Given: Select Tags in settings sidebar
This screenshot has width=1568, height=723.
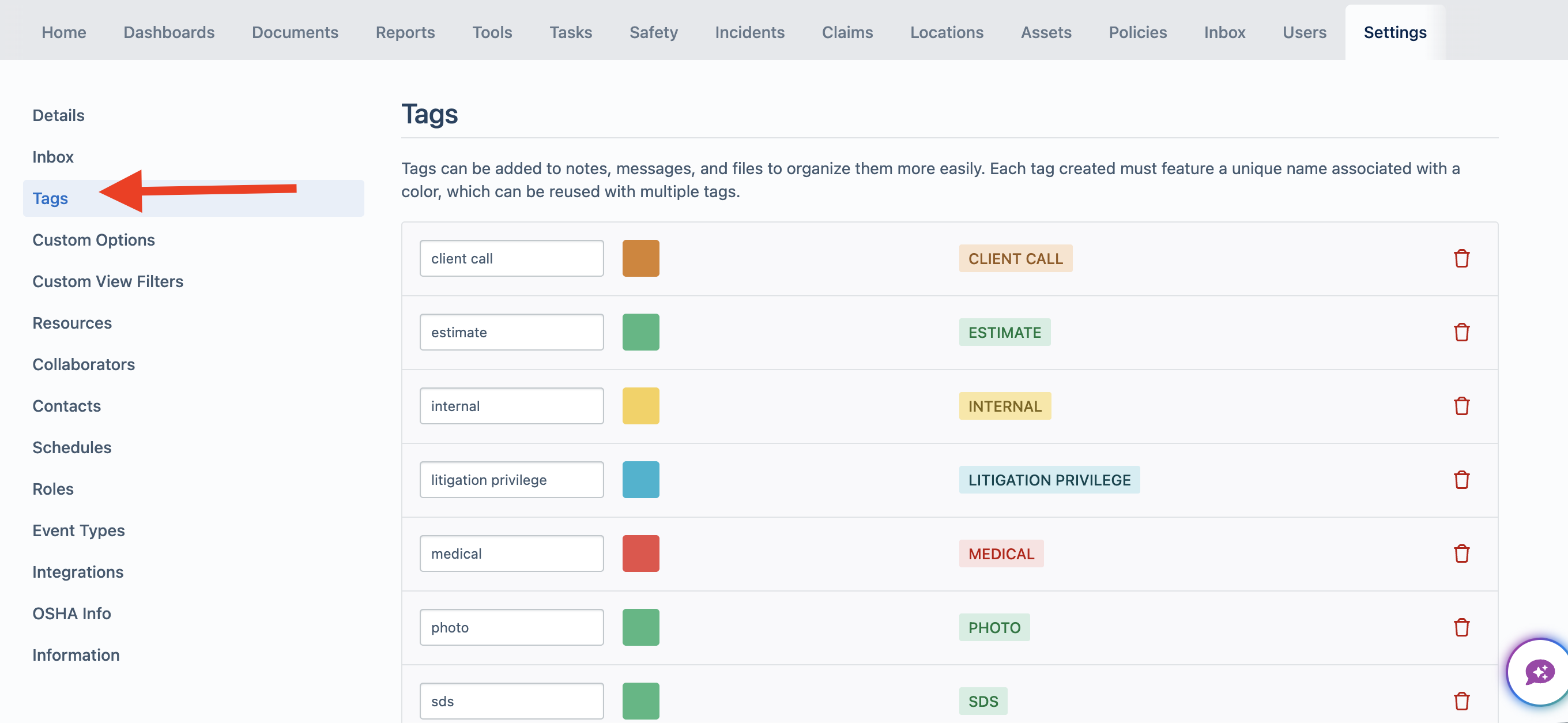Looking at the screenshot, I should [x=193, y=198].
